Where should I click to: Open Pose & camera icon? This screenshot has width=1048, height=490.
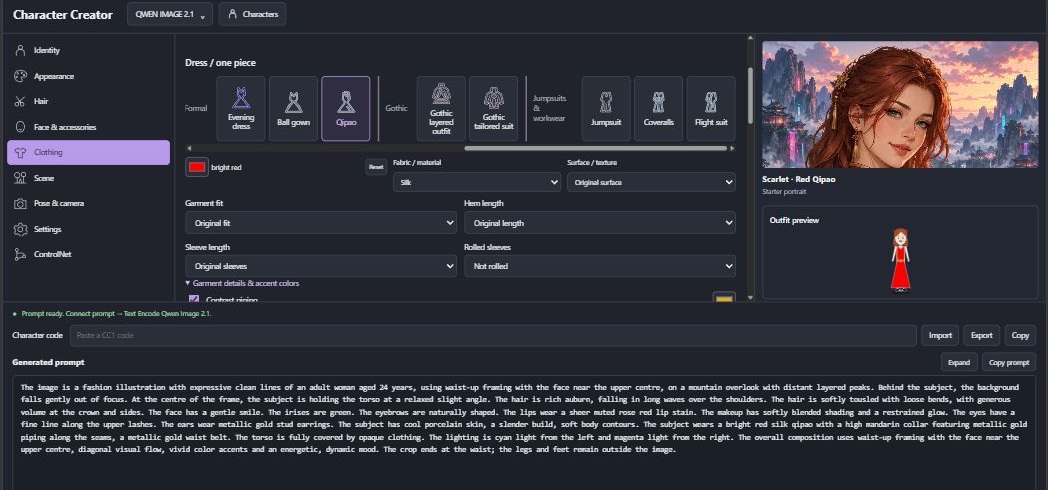point(21,203)
